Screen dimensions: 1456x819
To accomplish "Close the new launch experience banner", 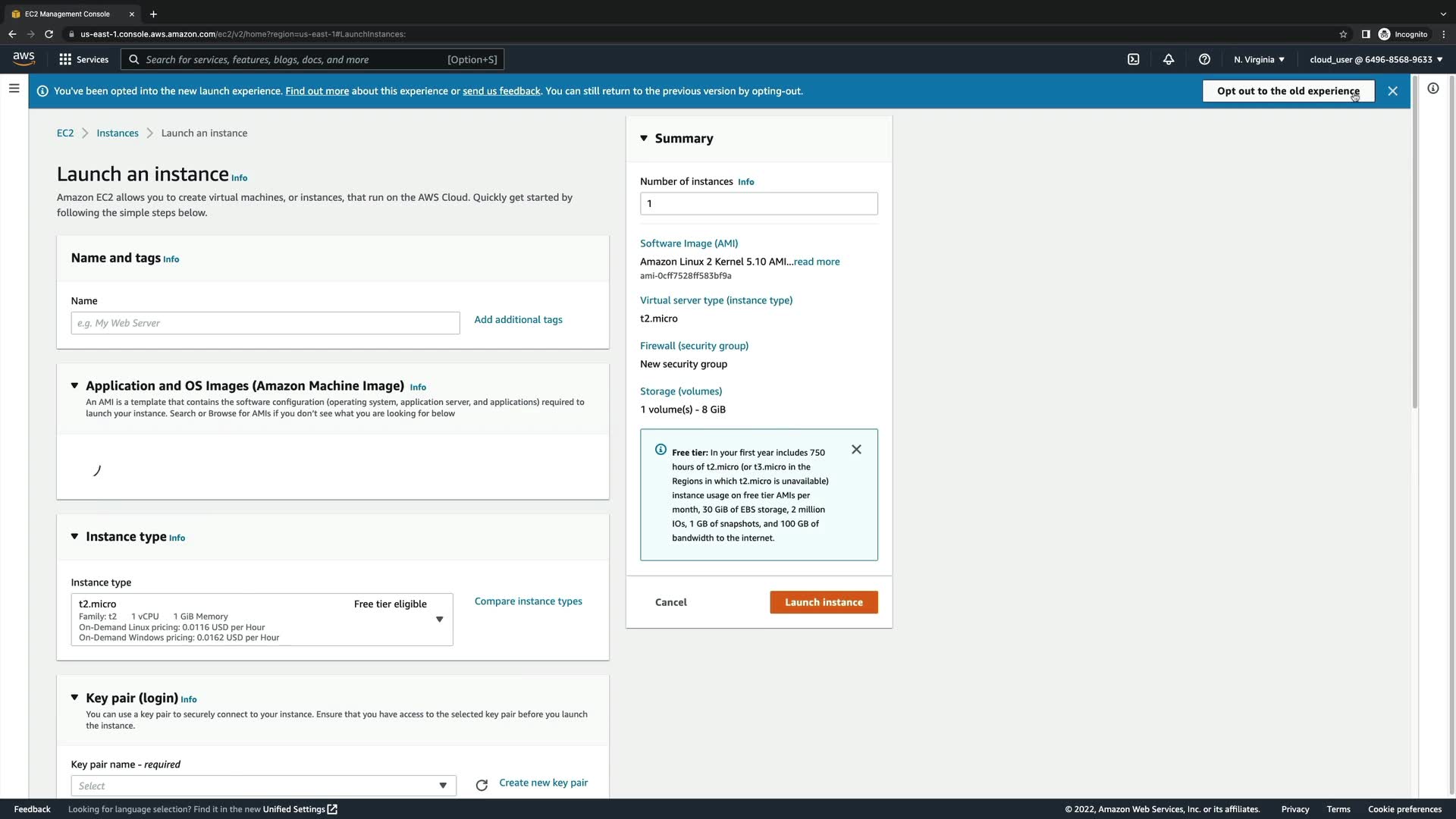I will click(1392, 91).
